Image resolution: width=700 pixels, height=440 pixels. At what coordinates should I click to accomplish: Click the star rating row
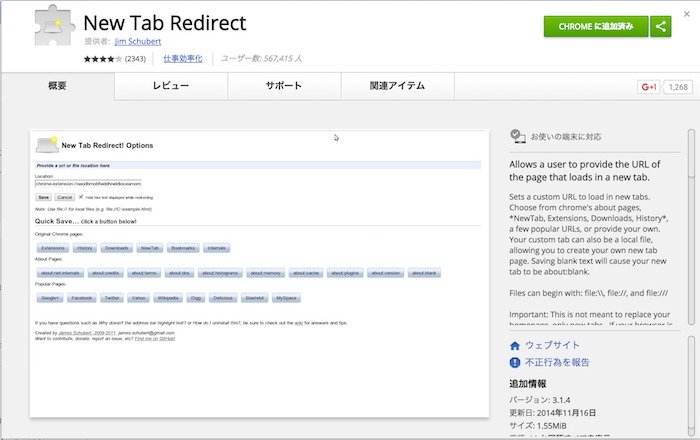(x=103, y=59)
